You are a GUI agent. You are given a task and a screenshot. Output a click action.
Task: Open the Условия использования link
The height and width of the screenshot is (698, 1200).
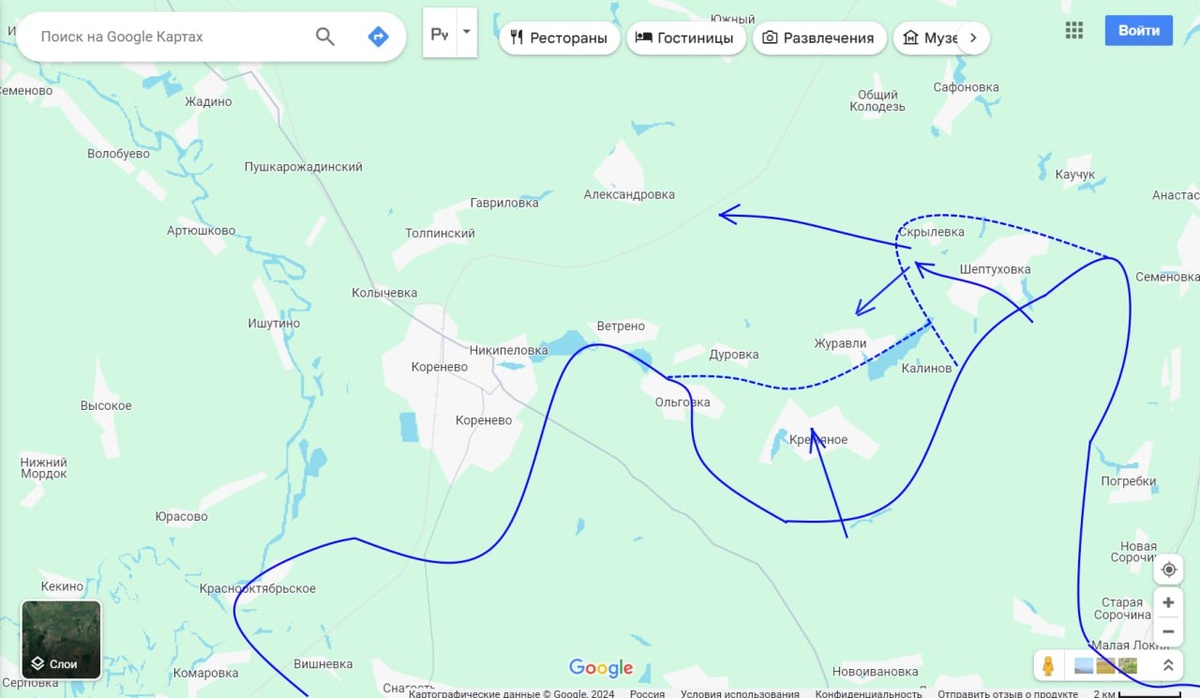[x=740, y=693]
